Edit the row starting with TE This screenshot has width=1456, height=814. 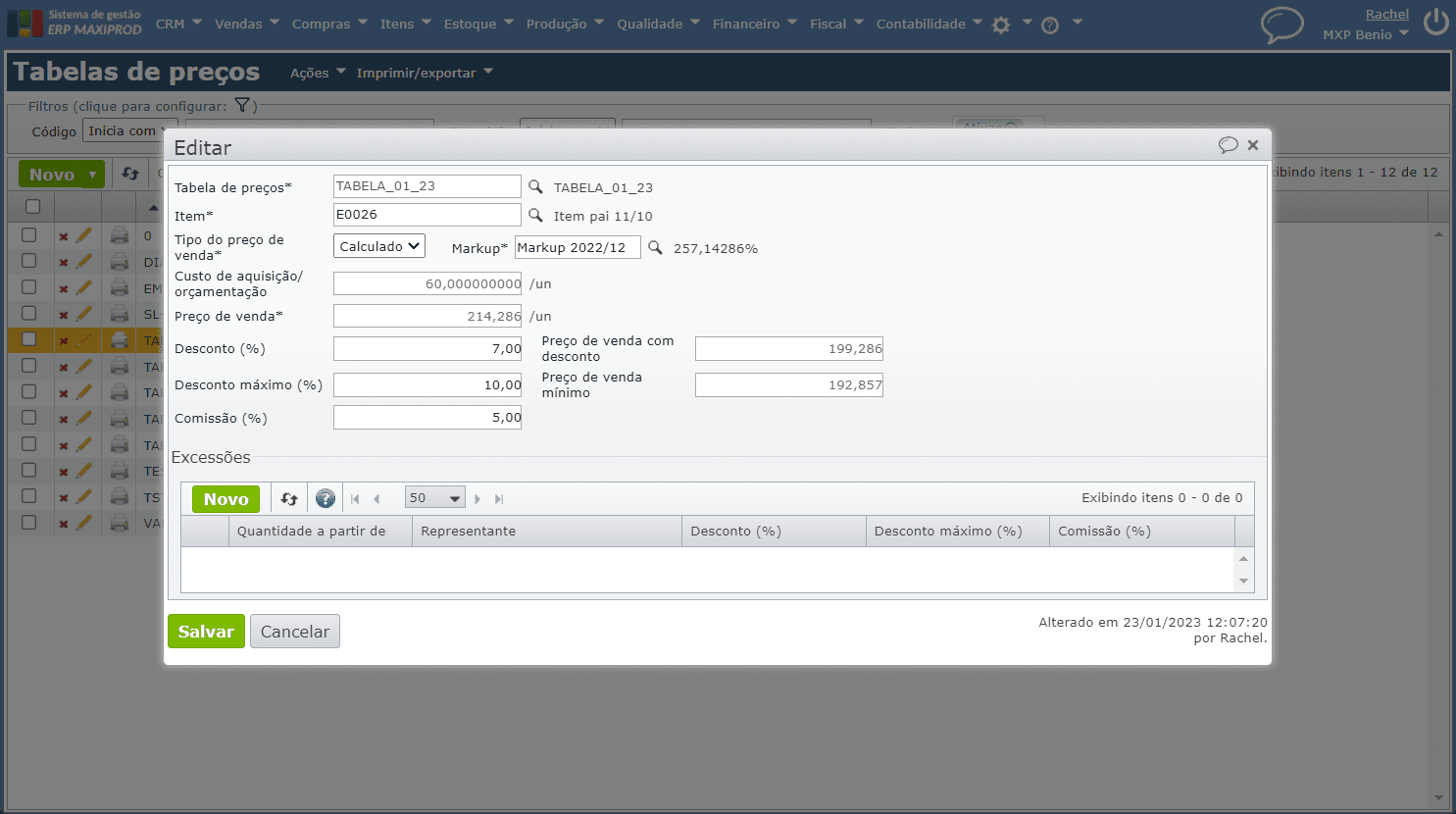click(x=83, y=471)
